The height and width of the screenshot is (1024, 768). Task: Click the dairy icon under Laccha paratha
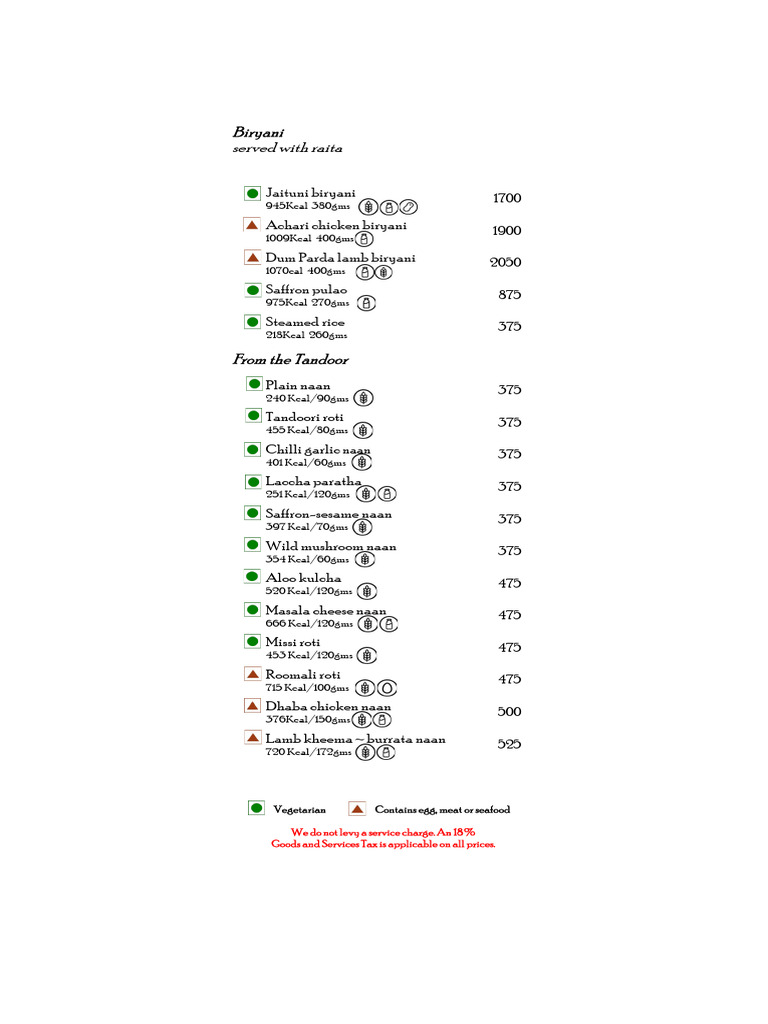pos(387,494)
